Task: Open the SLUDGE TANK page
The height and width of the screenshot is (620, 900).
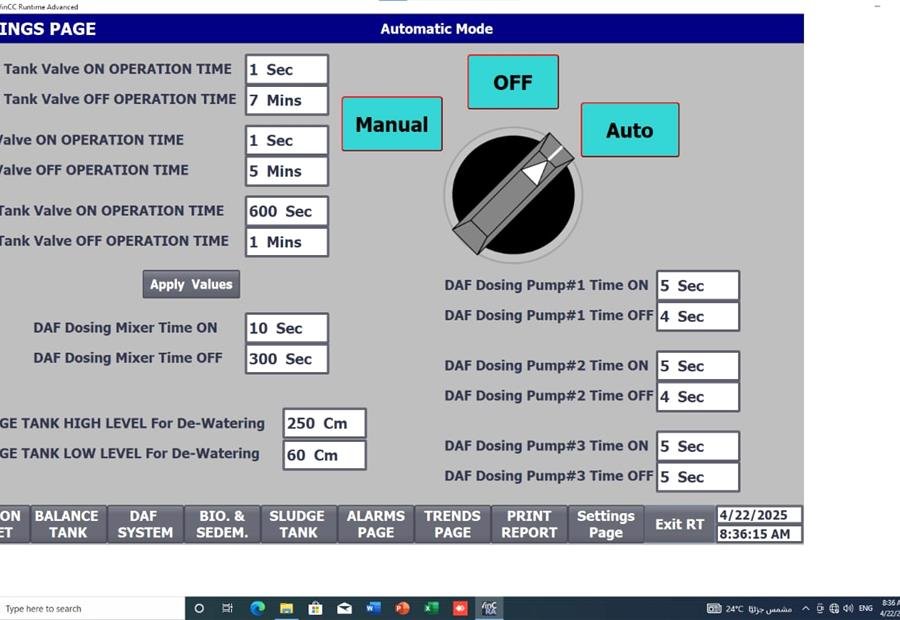Action: click(298, 524)
